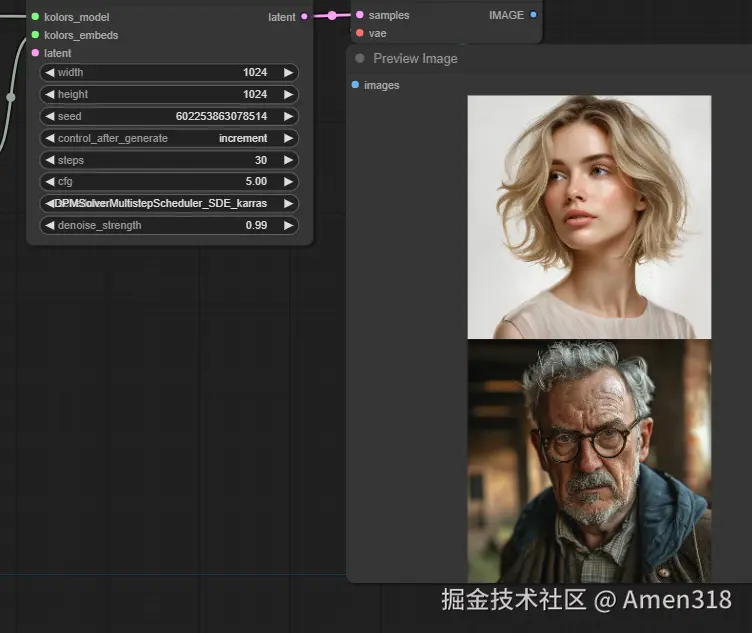The height and width of the screenshot is (633, 752).
Task: Collapse the Preview Image node via its dot
Action: (x=360, y=58)
